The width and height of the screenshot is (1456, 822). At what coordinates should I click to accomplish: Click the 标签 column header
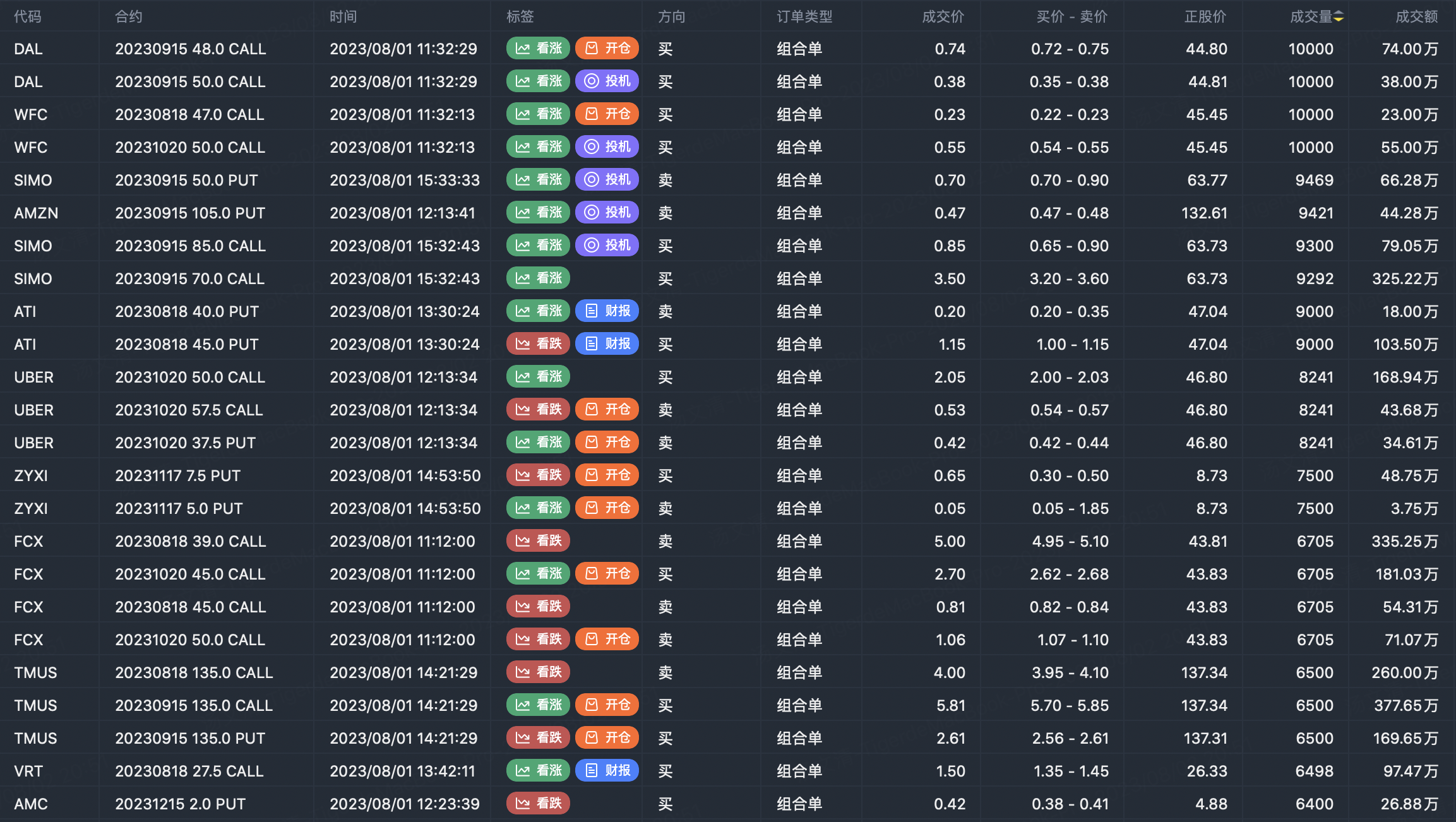(x=520, y=17)
